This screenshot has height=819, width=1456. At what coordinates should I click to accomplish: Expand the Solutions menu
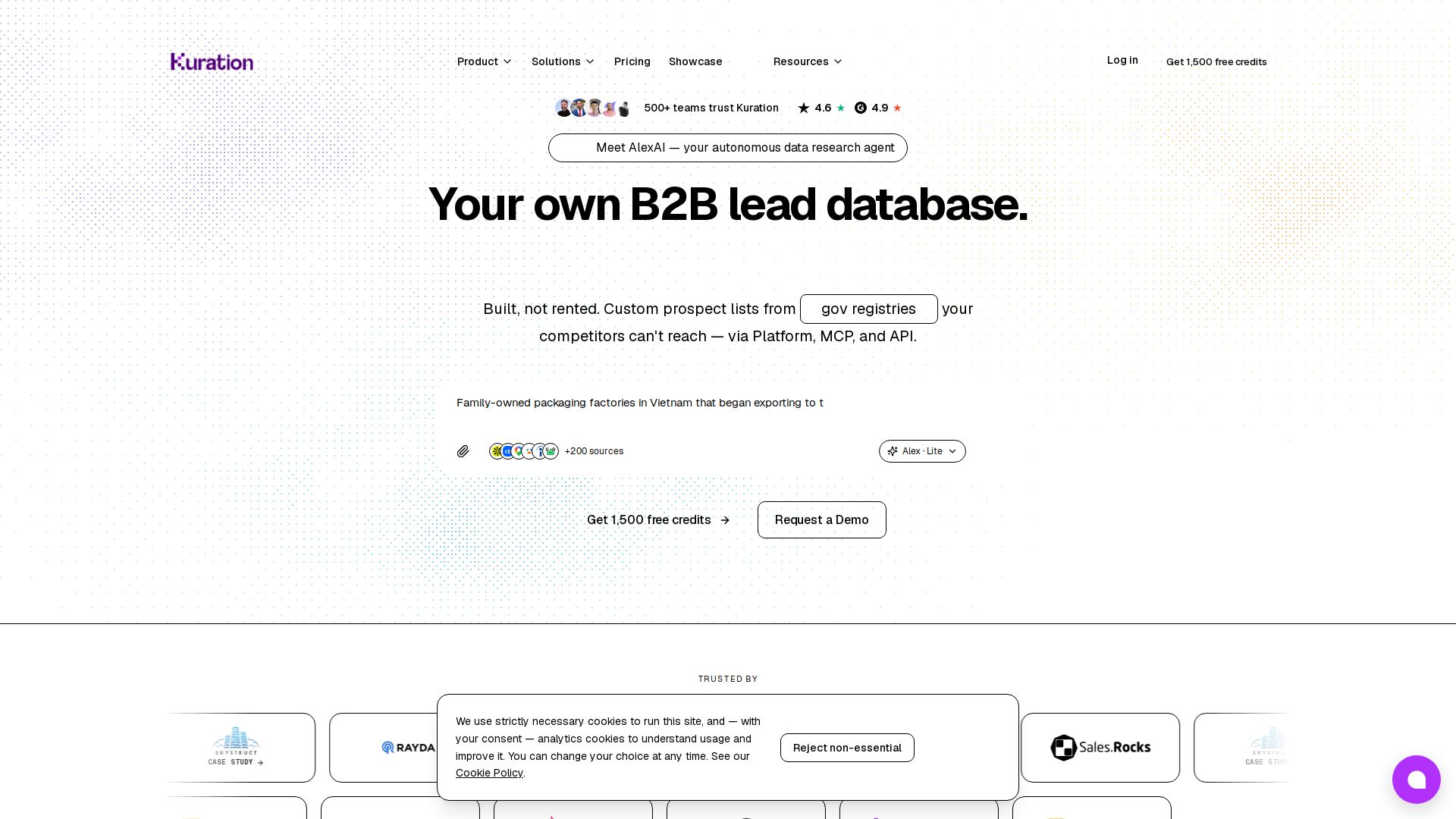pyautogui.click(x=563, y=61)
